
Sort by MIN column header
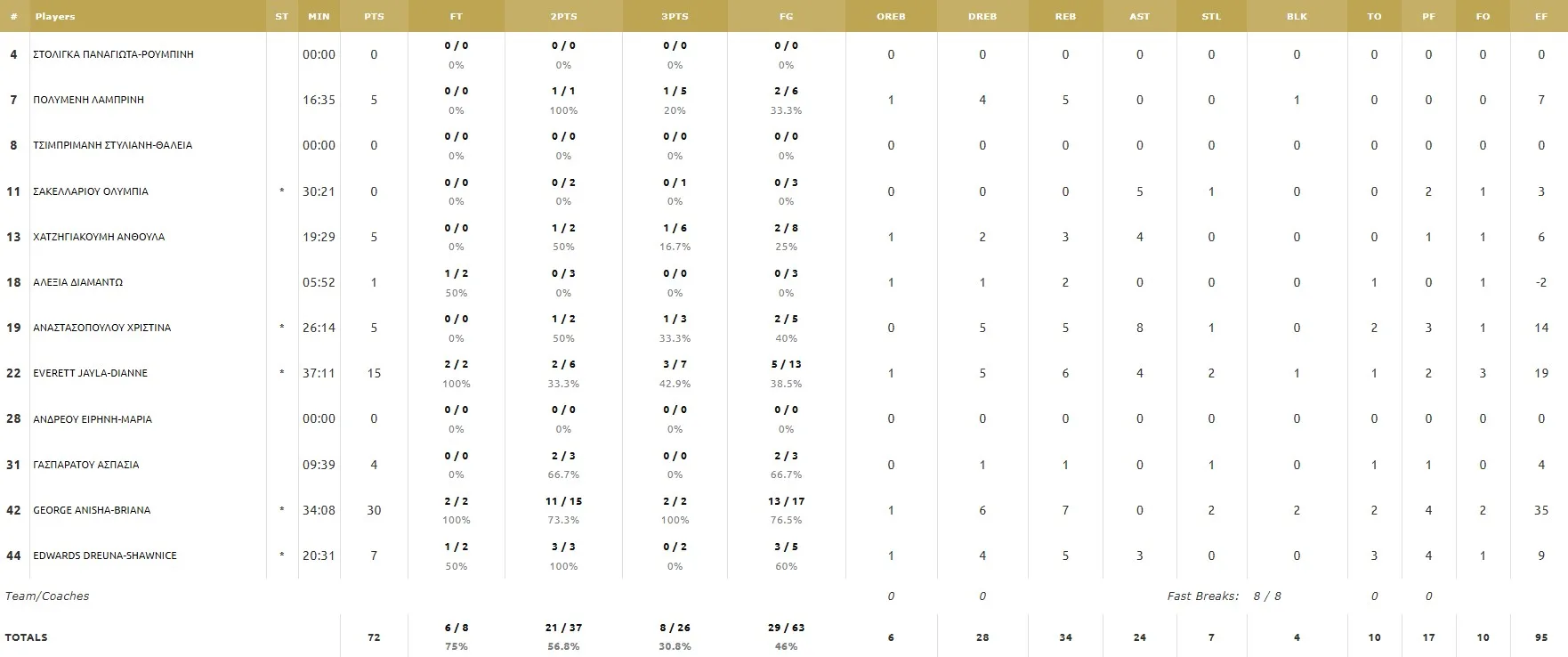(319, 16)
